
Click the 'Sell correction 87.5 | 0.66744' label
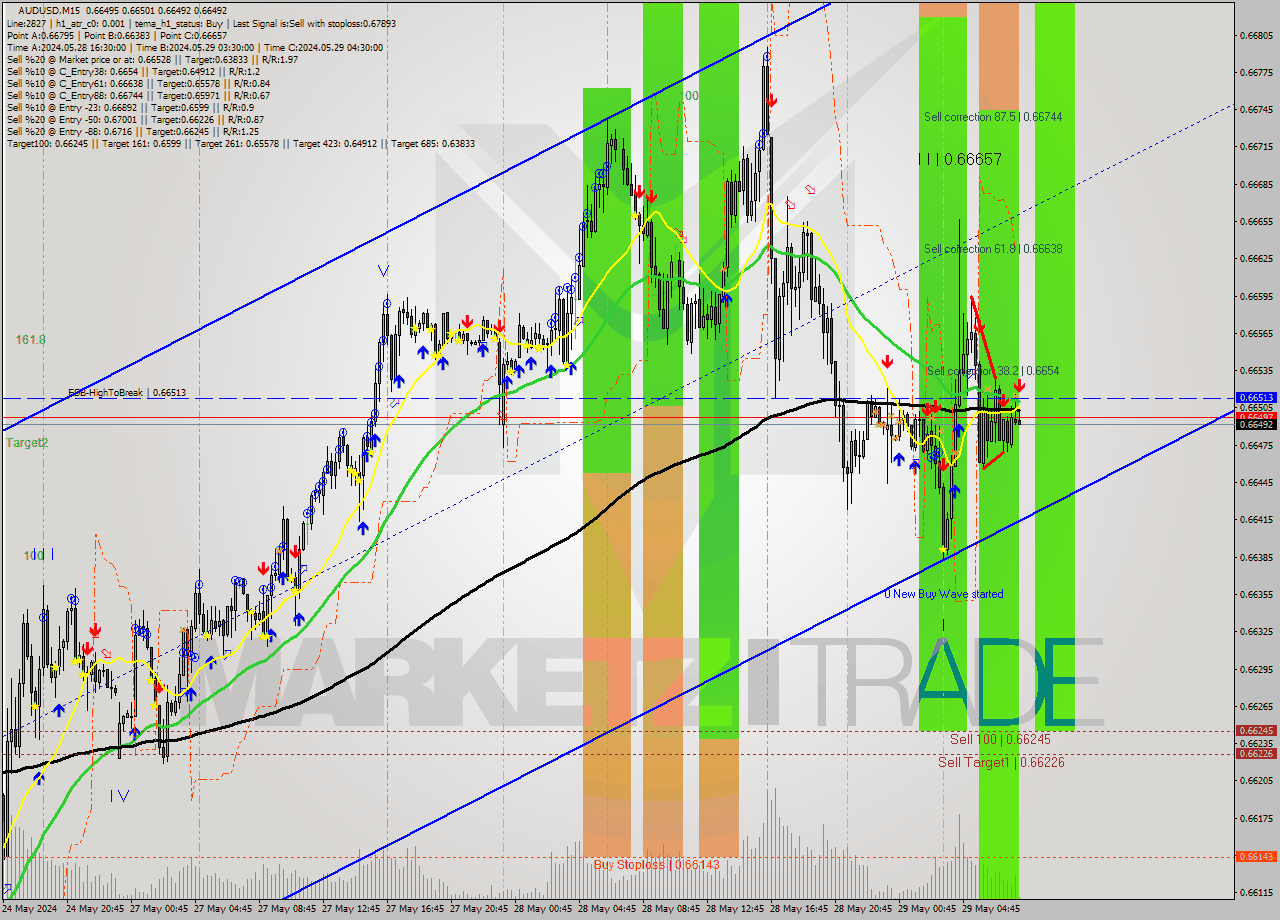point(993,117)
